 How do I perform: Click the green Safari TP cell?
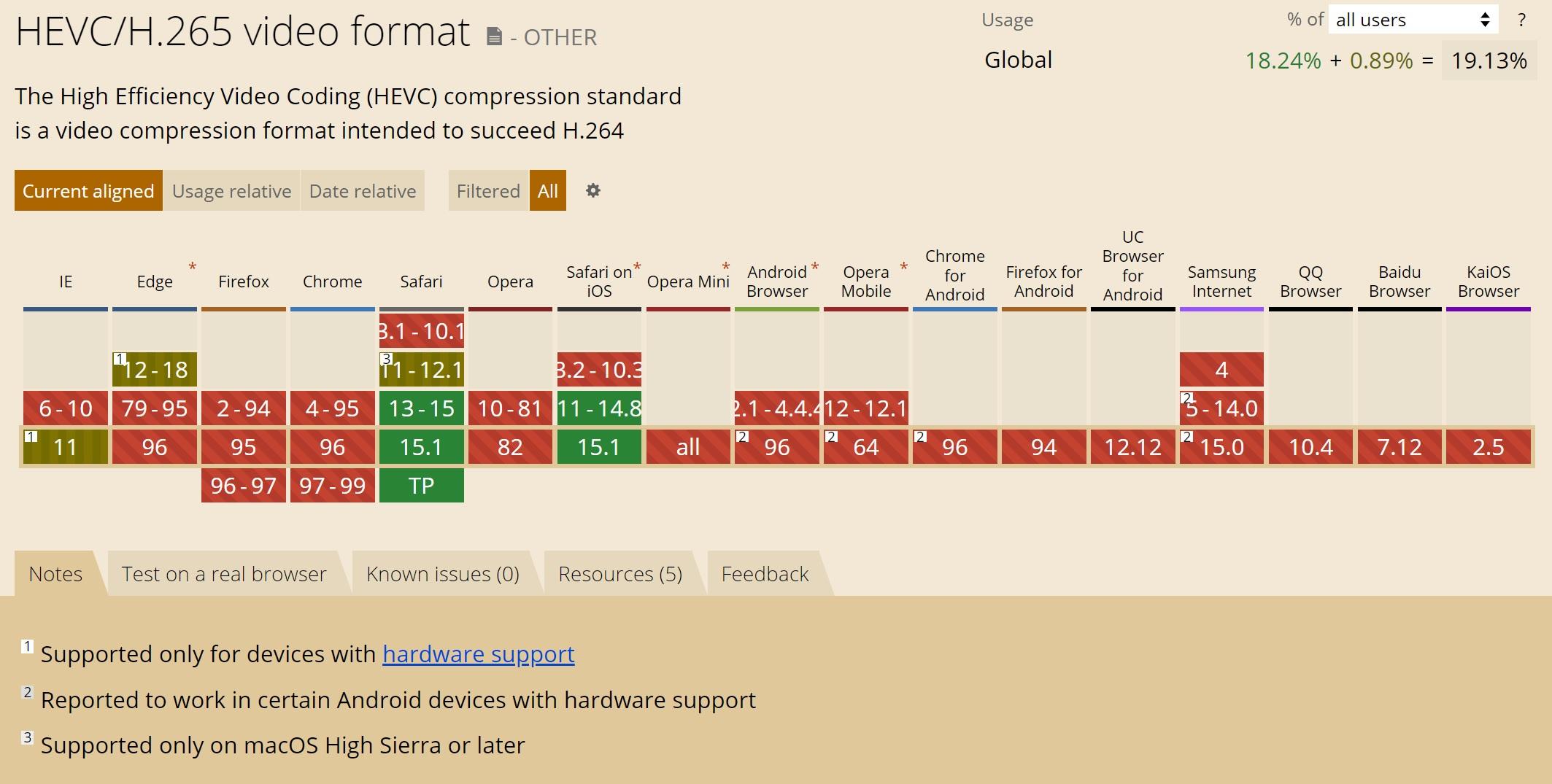tap(421, 486)
